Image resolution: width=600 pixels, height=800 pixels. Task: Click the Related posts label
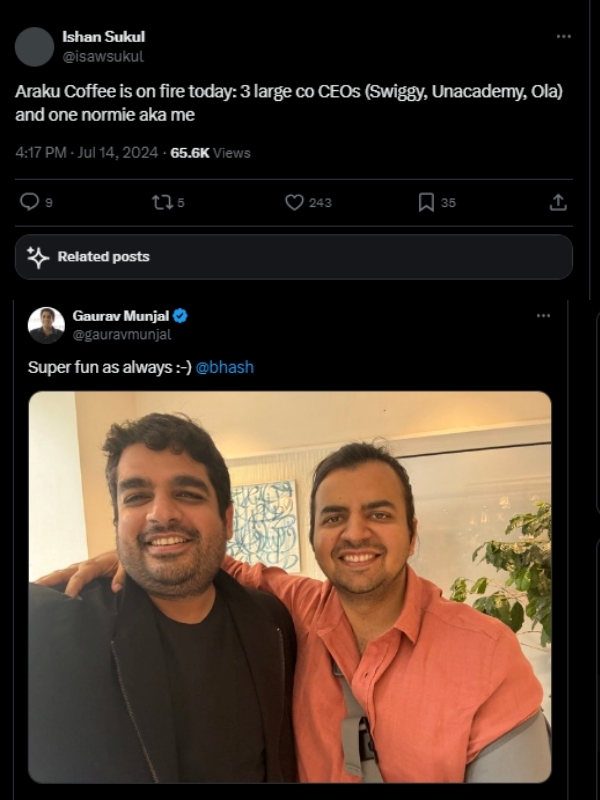tap(104, 257)
